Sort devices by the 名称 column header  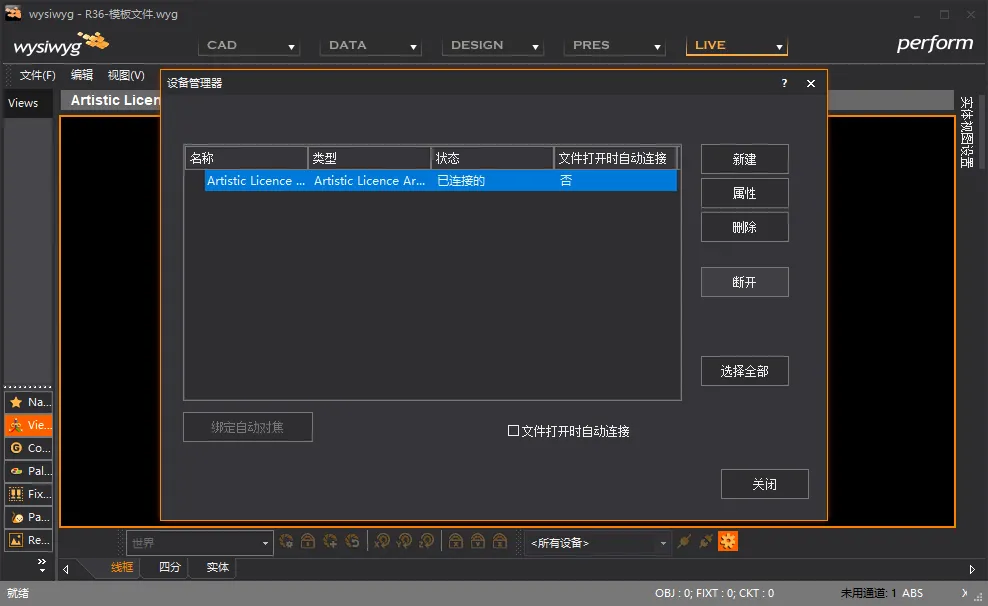point(246,158)
